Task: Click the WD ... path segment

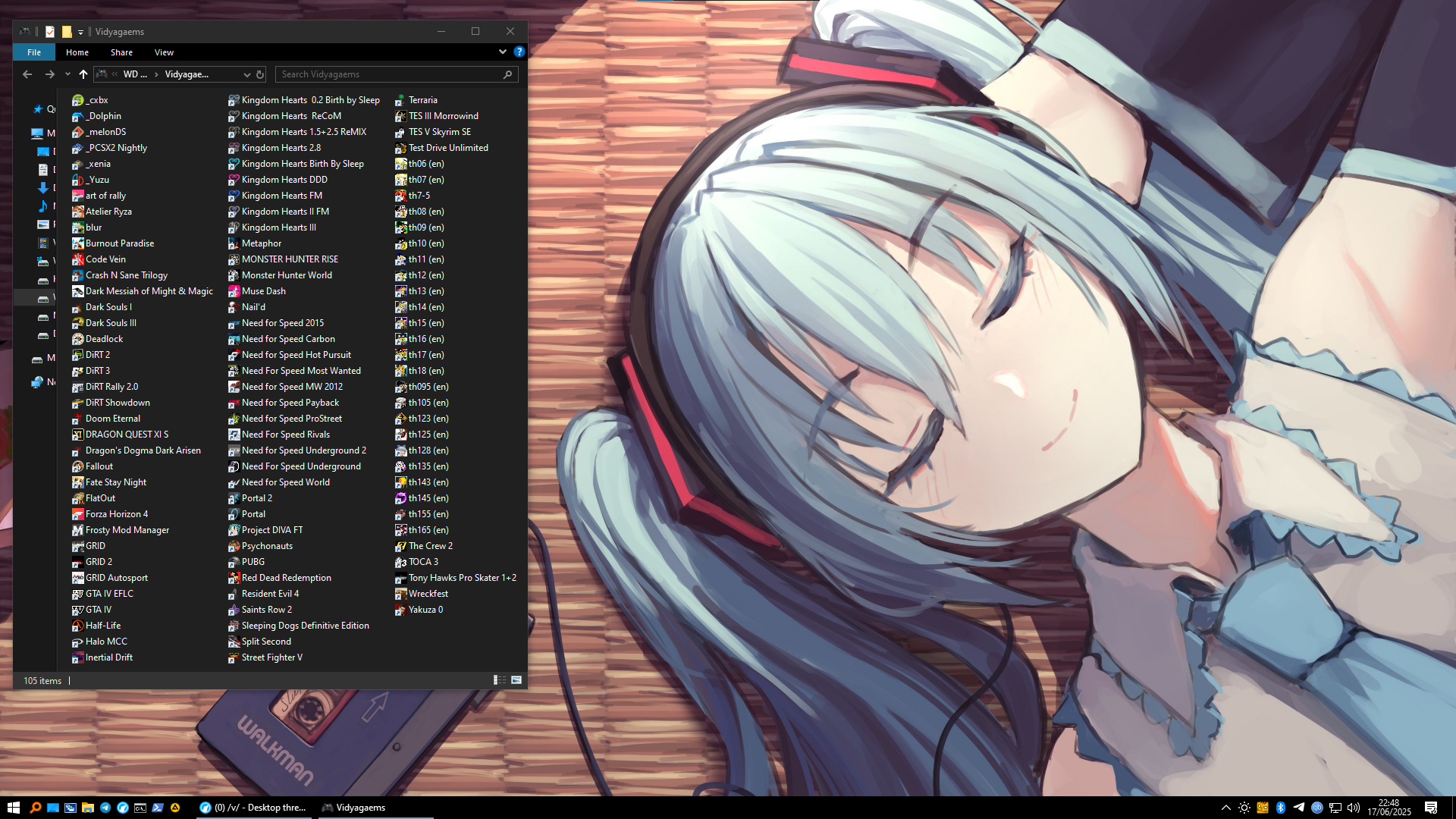Action: pos(135,74)
